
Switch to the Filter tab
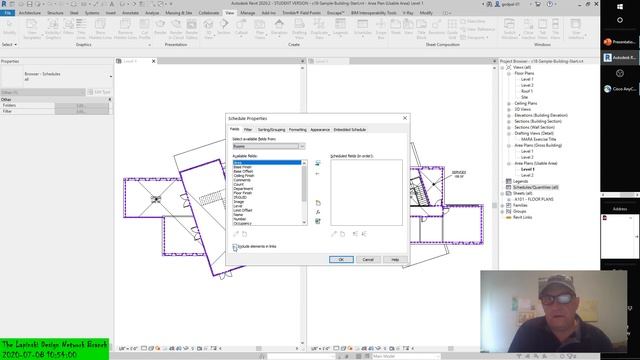[248, 129]
